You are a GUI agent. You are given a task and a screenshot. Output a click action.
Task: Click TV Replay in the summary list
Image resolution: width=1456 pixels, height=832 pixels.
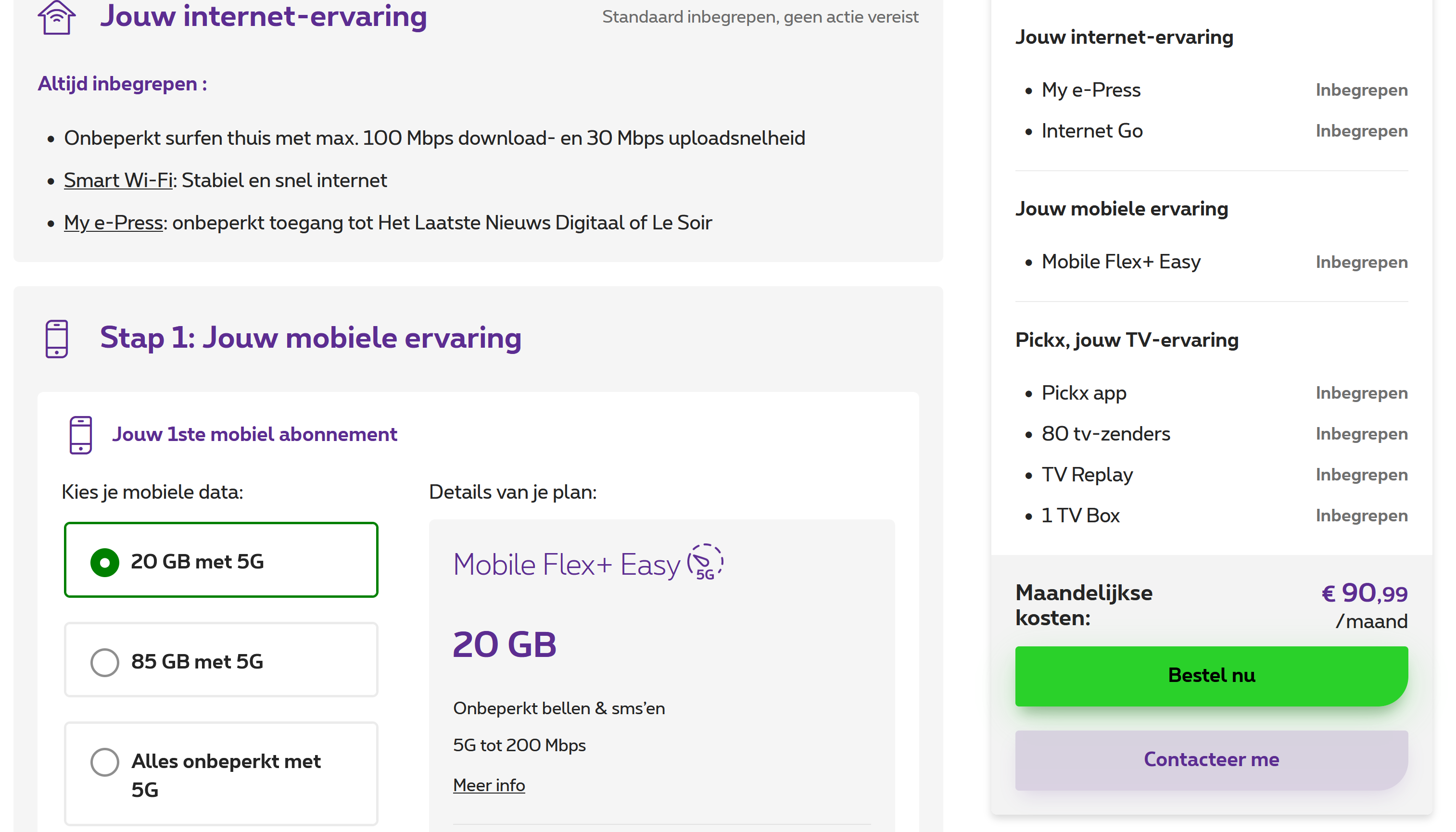tap(1087, 475)
